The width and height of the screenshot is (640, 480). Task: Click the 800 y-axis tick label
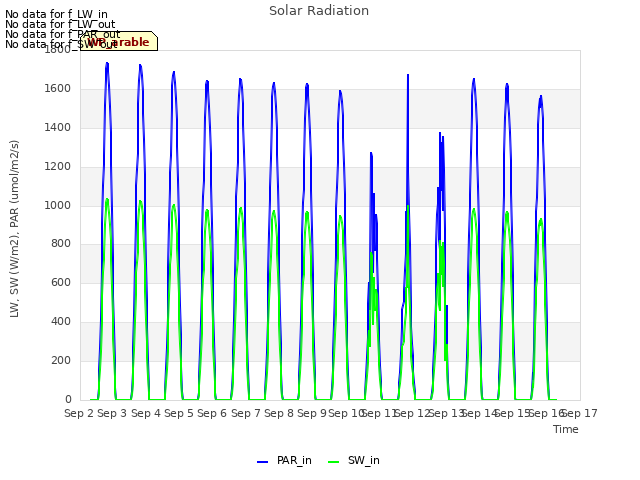pyautogui.click(x=61, y=244)
